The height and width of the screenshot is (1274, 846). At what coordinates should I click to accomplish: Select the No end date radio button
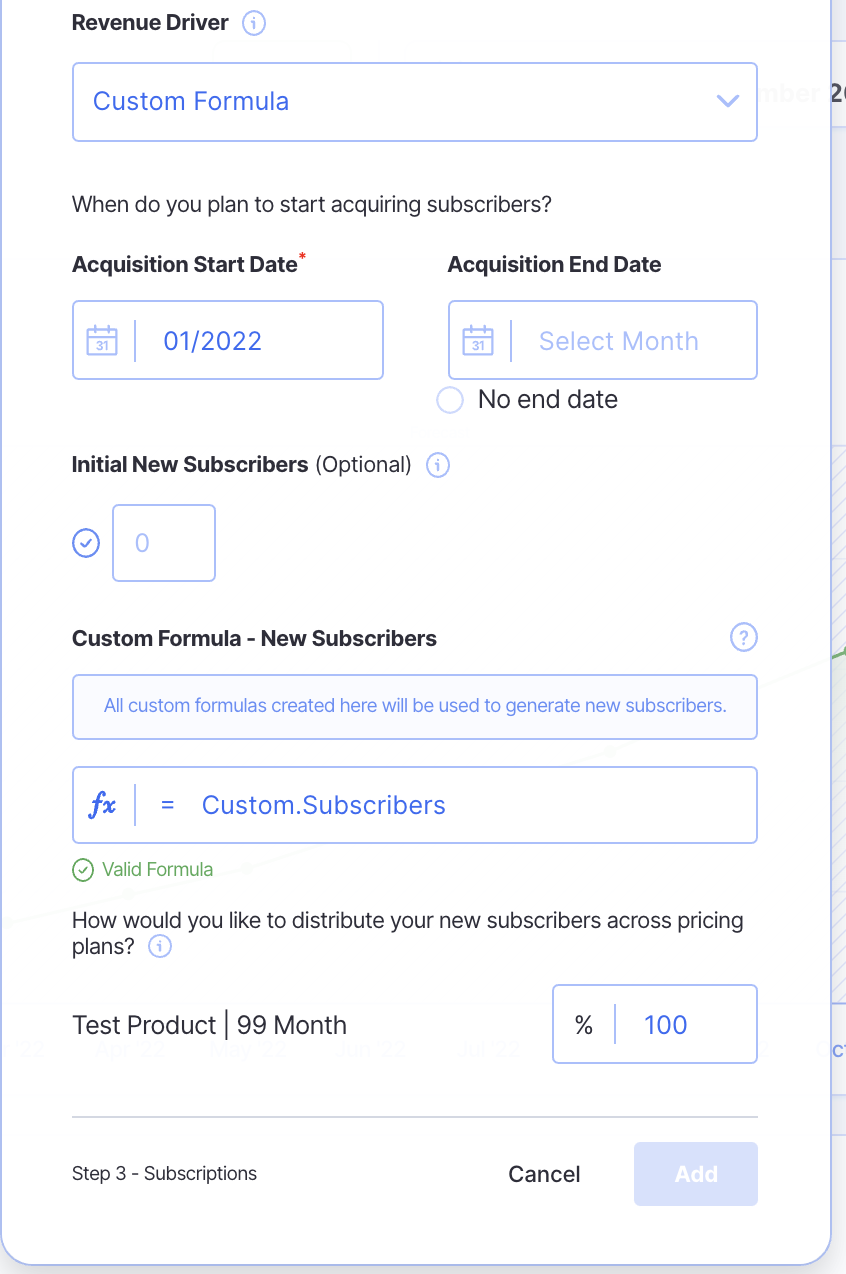pyautogui.click(x=450, y=400)
